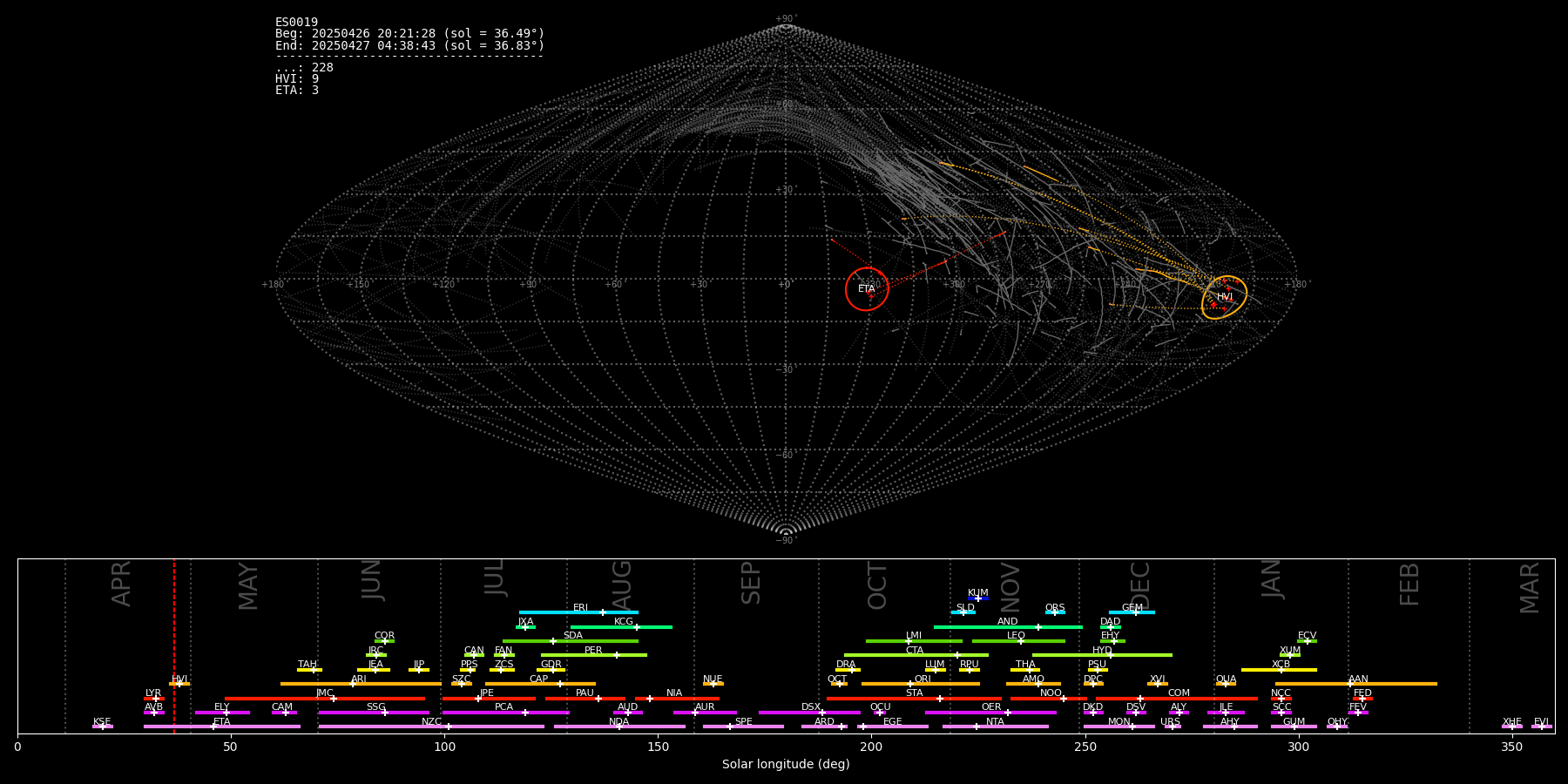
Task: Click the LYR shower label
Action: 153,693
